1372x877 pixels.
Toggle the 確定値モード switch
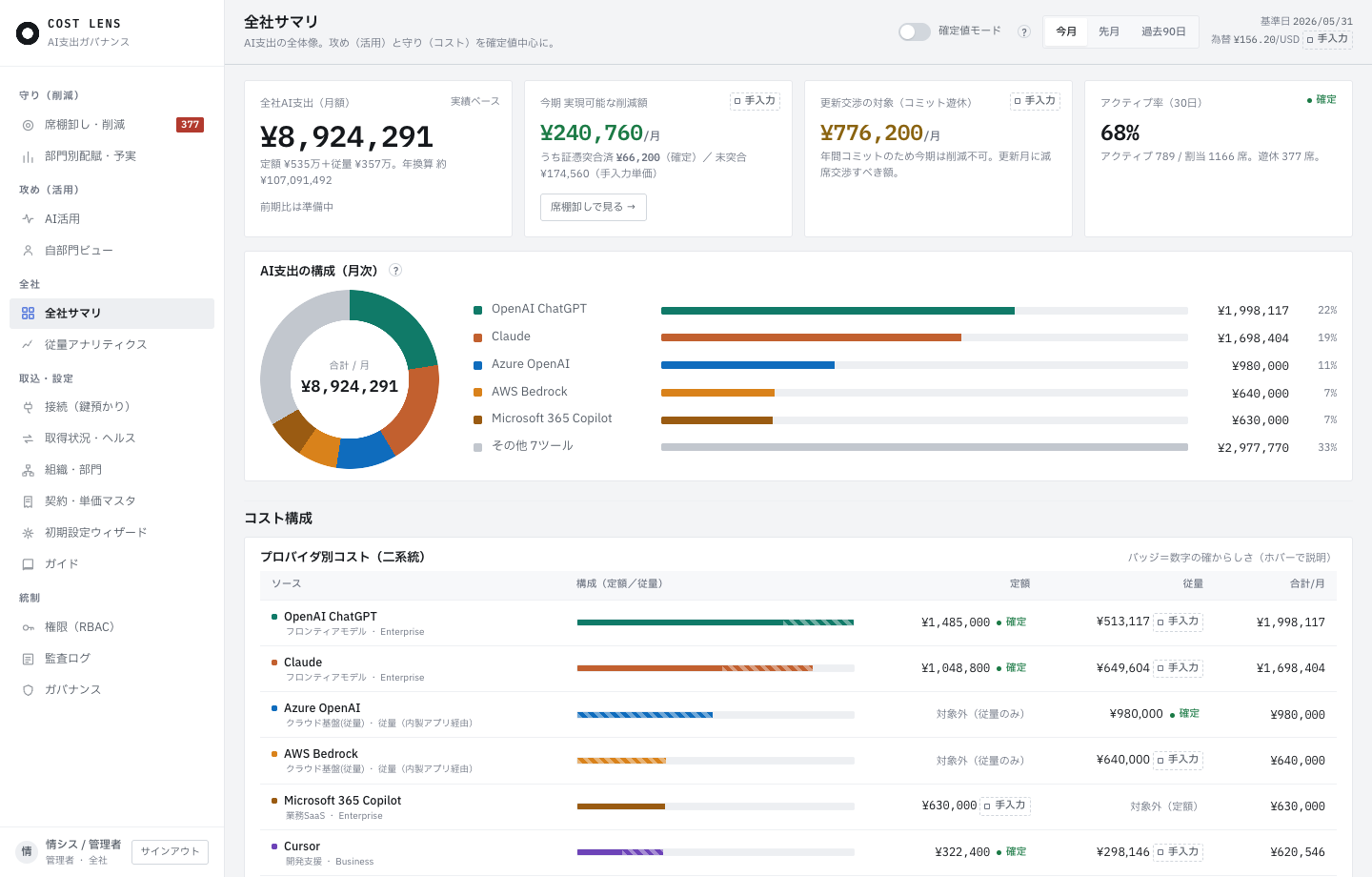915,31
